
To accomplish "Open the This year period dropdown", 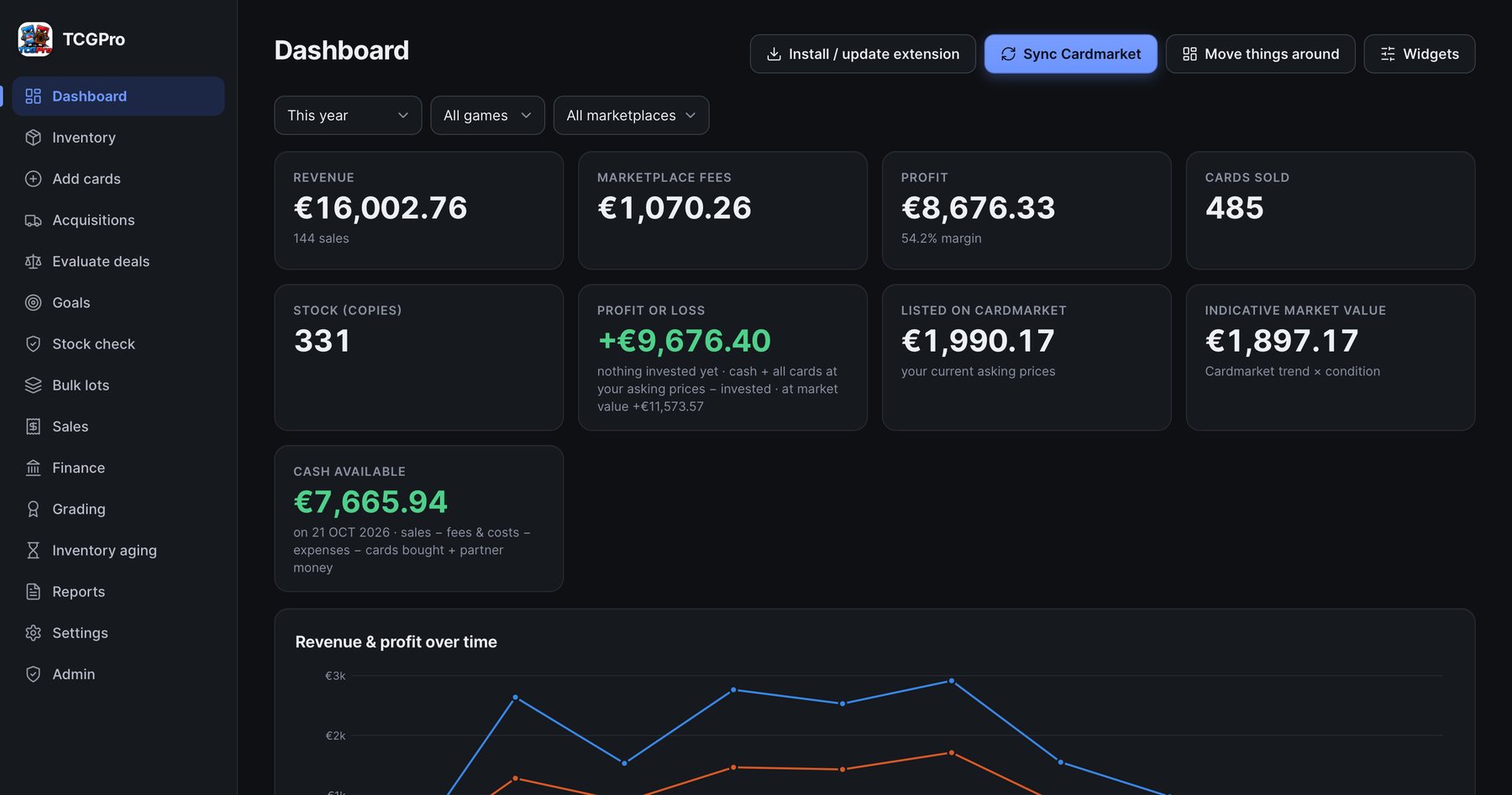I will [x=348, y=115].
